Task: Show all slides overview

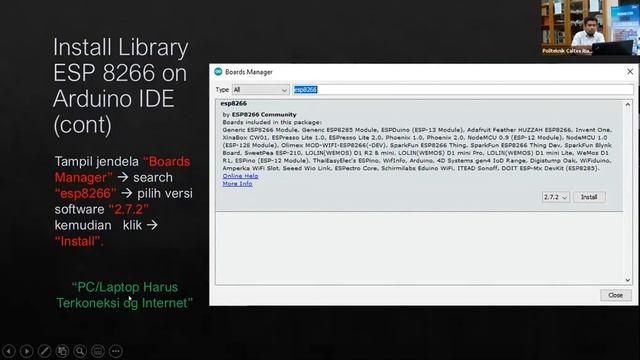Action: tap(62, 351)
